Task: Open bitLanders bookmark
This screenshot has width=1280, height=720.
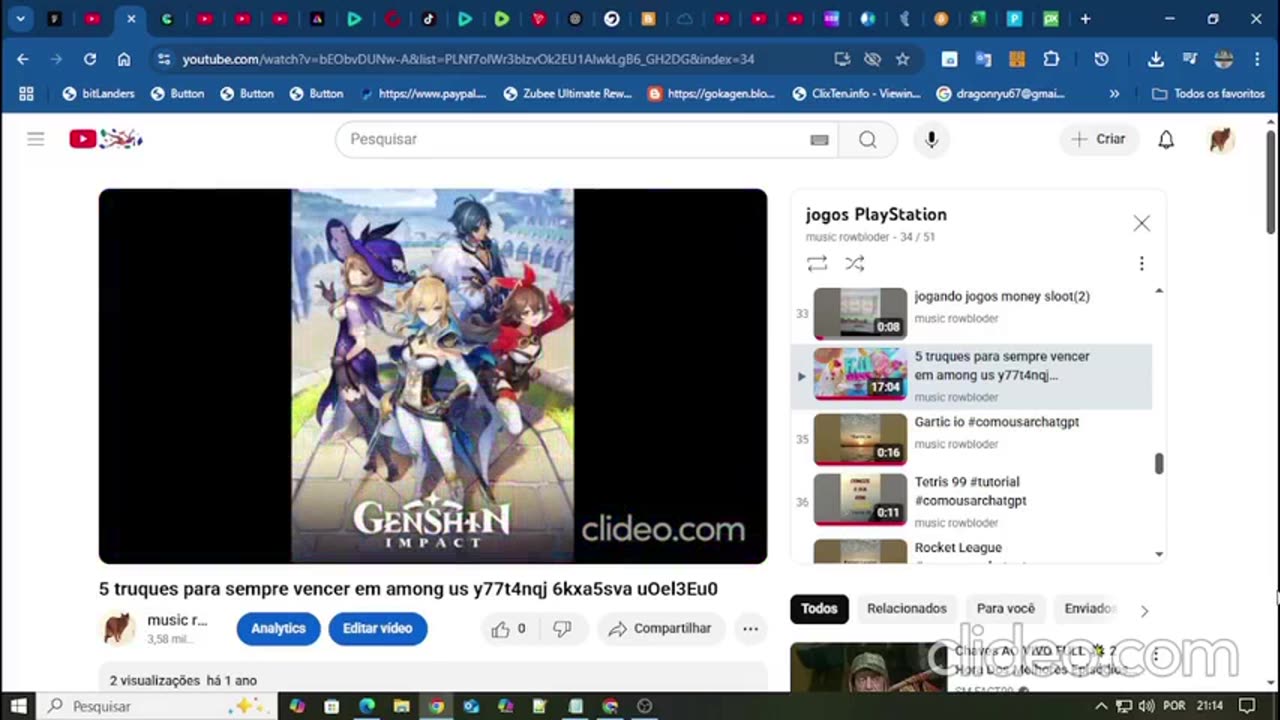Action: point(98,93)
